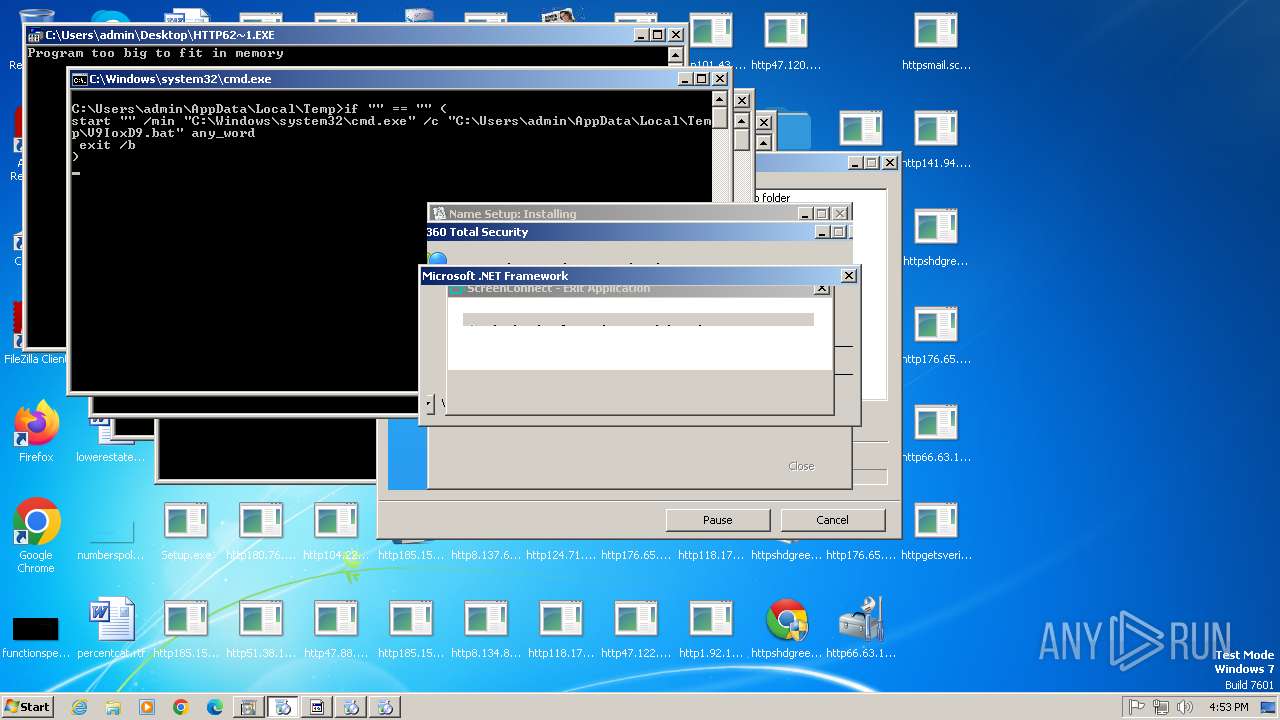Select the http8.134.8 desktop file icon
Viewport: 1280px width, 720px height.
coord(486,629)
